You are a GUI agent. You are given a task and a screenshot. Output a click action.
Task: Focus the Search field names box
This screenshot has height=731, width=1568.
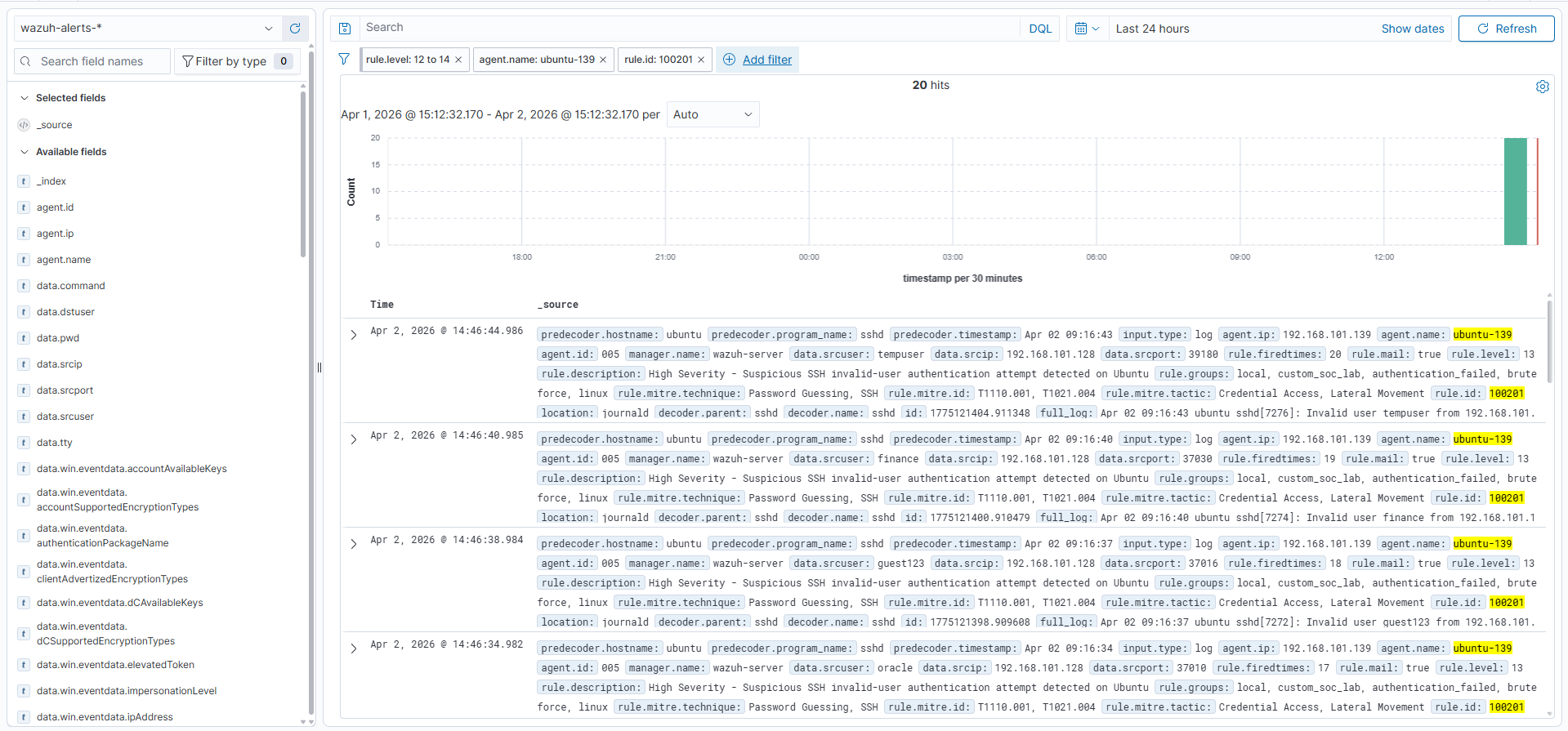click(x=92, y=61)
